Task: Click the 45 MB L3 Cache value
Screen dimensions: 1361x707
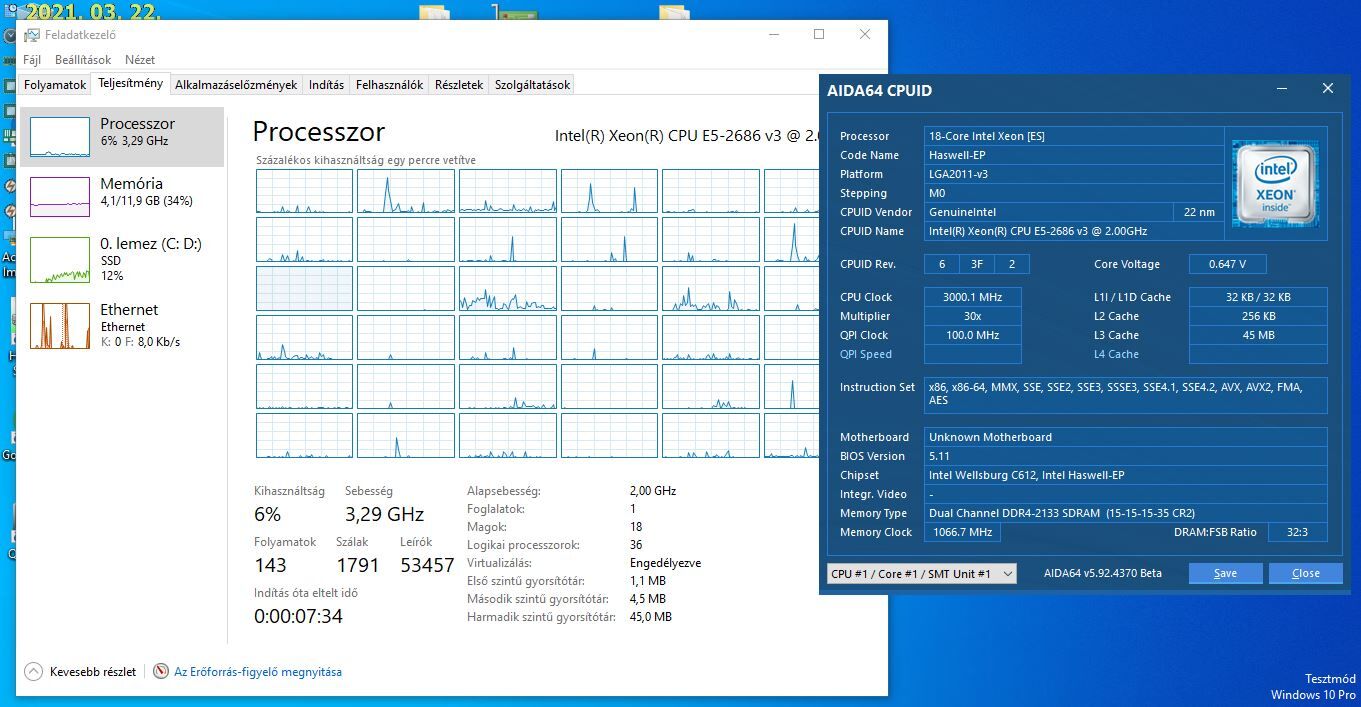Action: tap(1258, 335)
